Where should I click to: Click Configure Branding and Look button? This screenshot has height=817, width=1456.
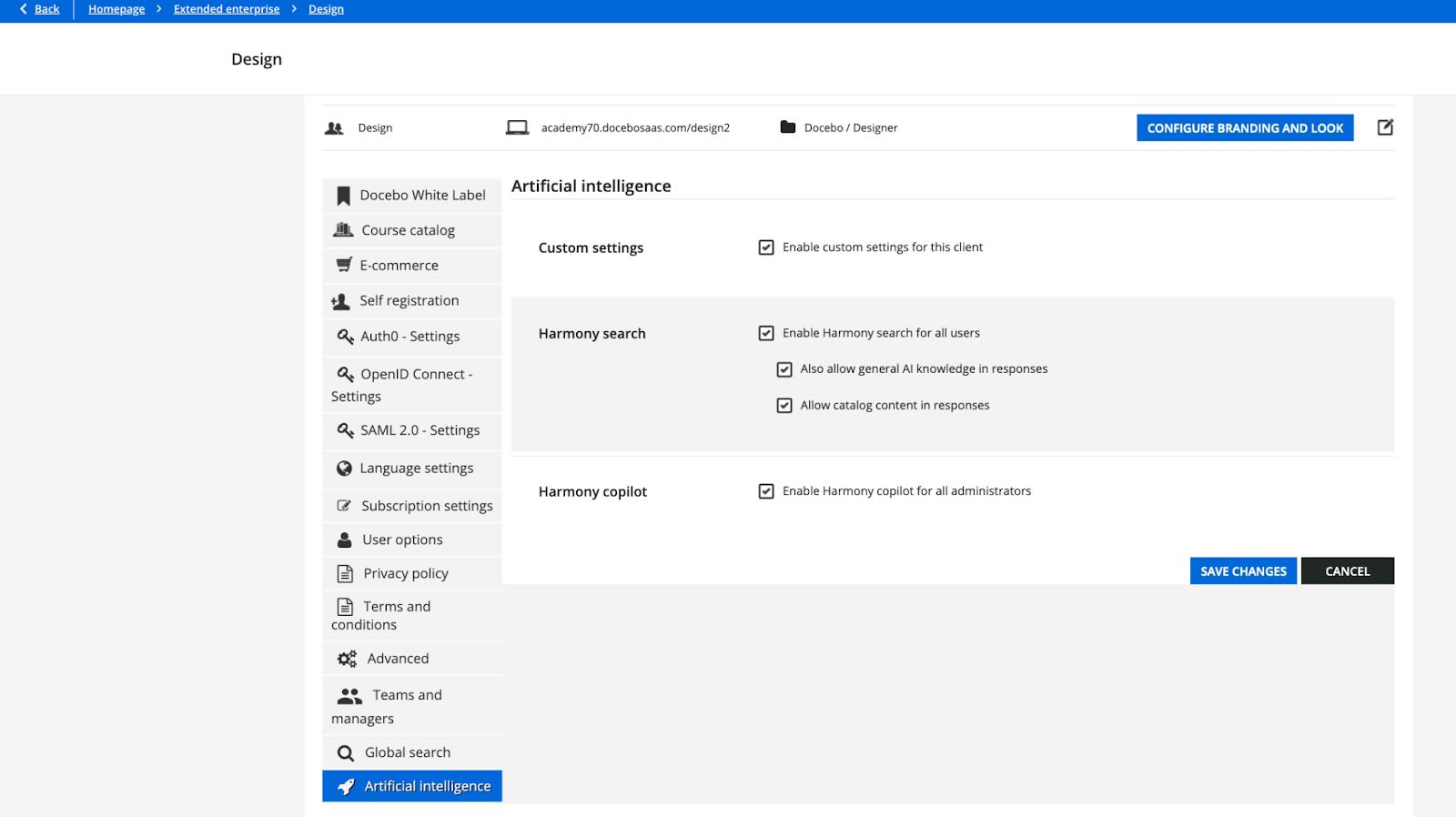coord(1244,128)
